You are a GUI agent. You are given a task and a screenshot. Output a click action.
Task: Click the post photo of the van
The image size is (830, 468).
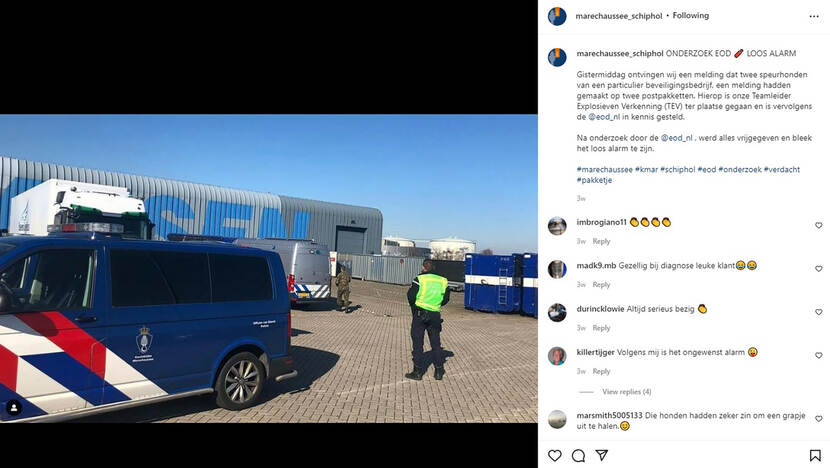tap(268, 268)
